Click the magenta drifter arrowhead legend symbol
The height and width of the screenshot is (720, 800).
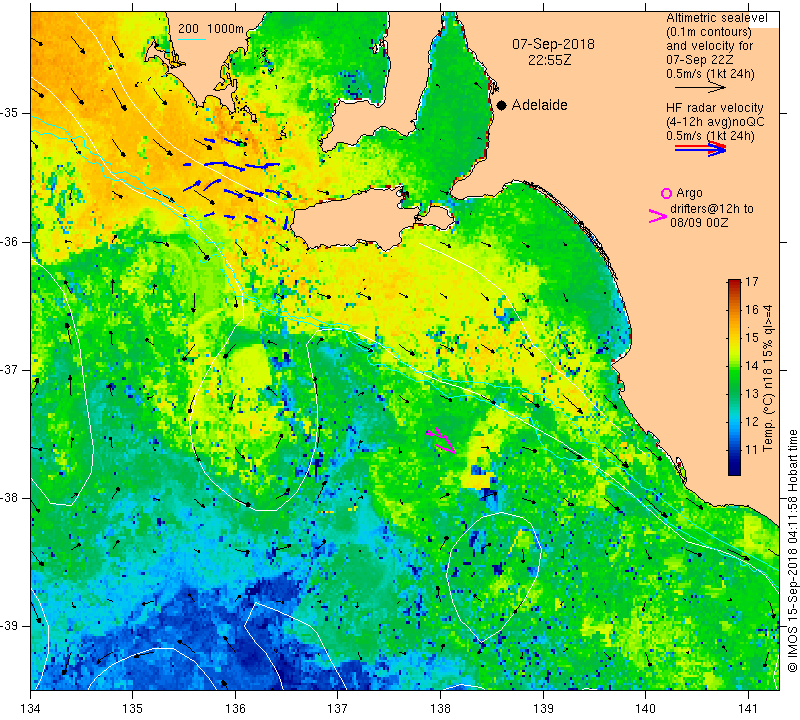[658, 216]
